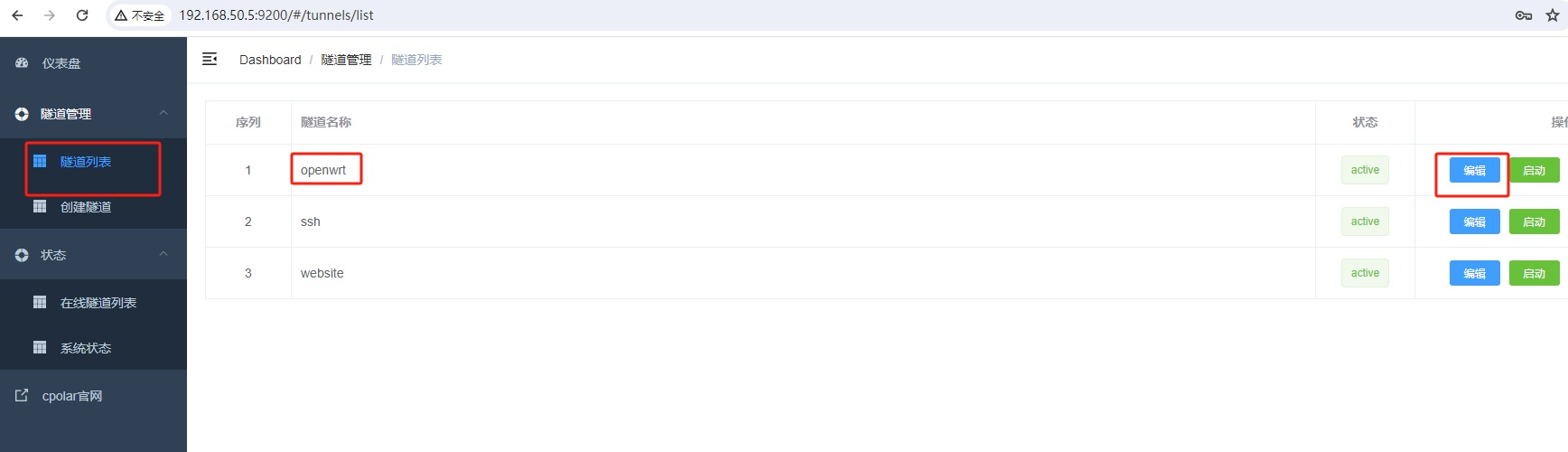Collapse the 隧道管理 menu chevron

pyautogui.click(x=163, y=113)
